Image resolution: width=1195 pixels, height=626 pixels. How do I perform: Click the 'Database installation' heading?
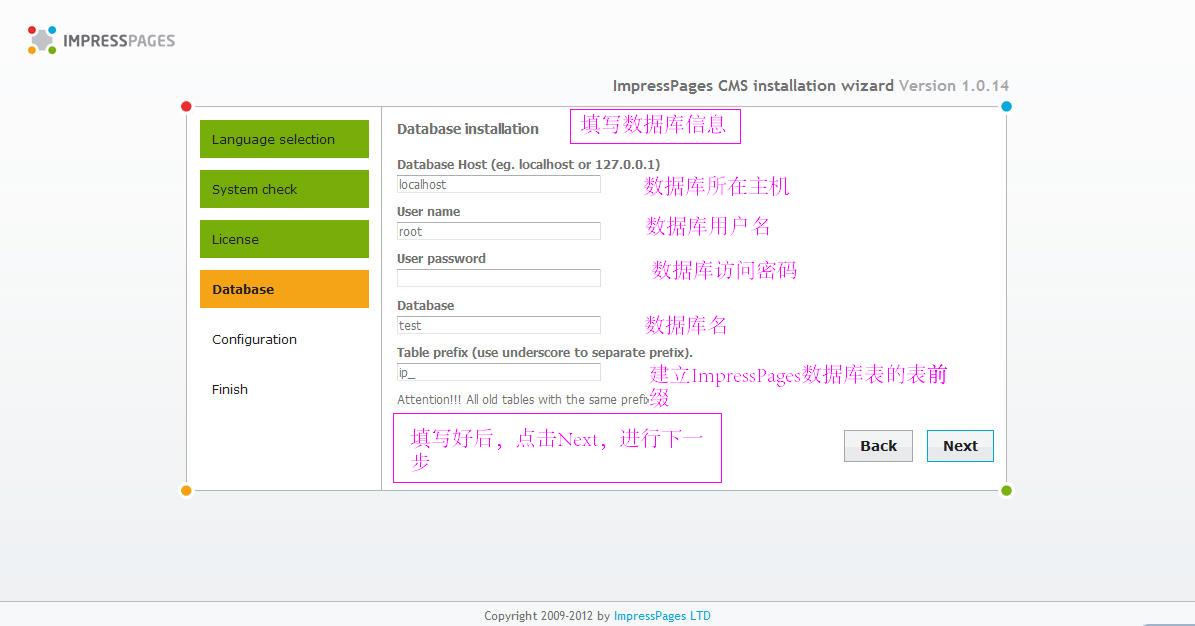468,129
